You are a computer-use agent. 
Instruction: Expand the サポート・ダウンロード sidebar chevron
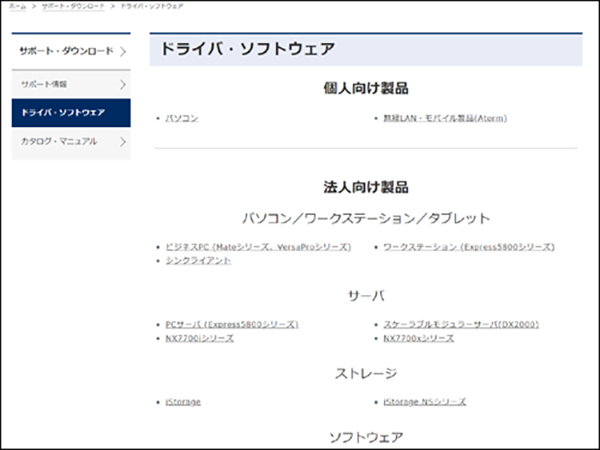[x=122, y=50]
